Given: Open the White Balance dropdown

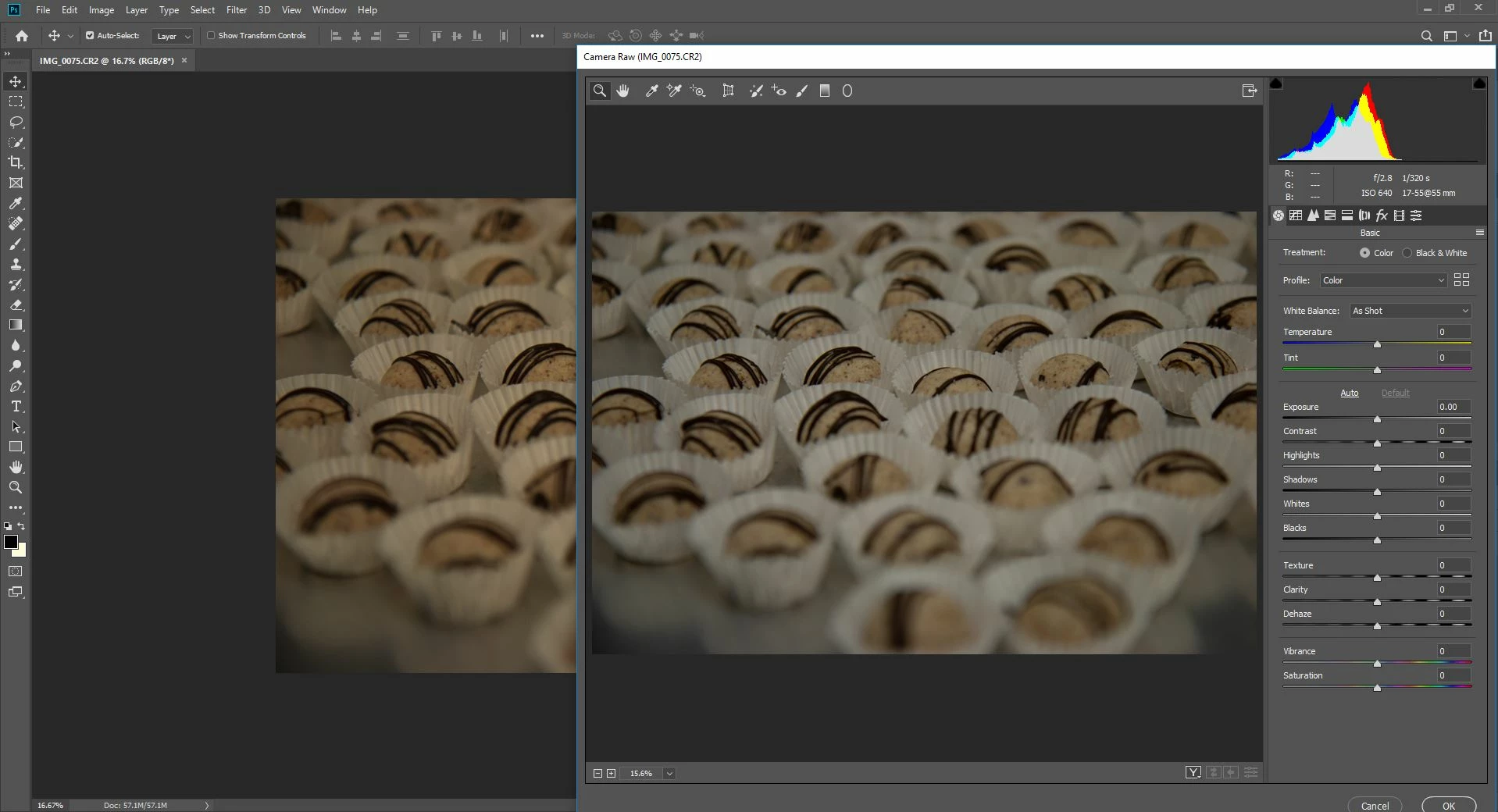Looking at the screenshot, I should (1410, 311).
